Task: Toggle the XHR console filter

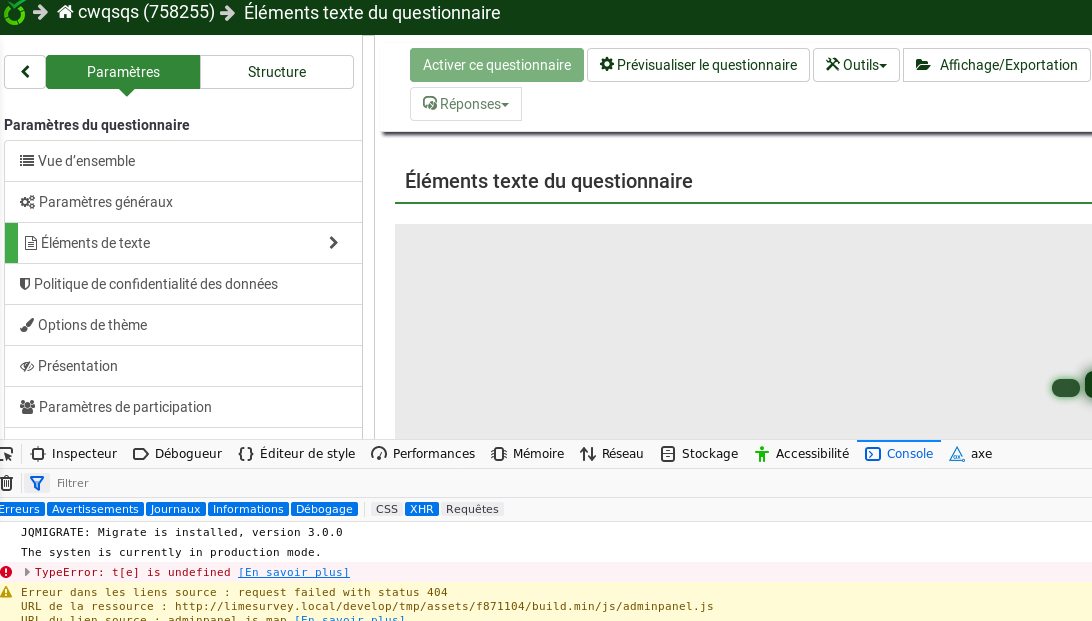Action: 421,509
